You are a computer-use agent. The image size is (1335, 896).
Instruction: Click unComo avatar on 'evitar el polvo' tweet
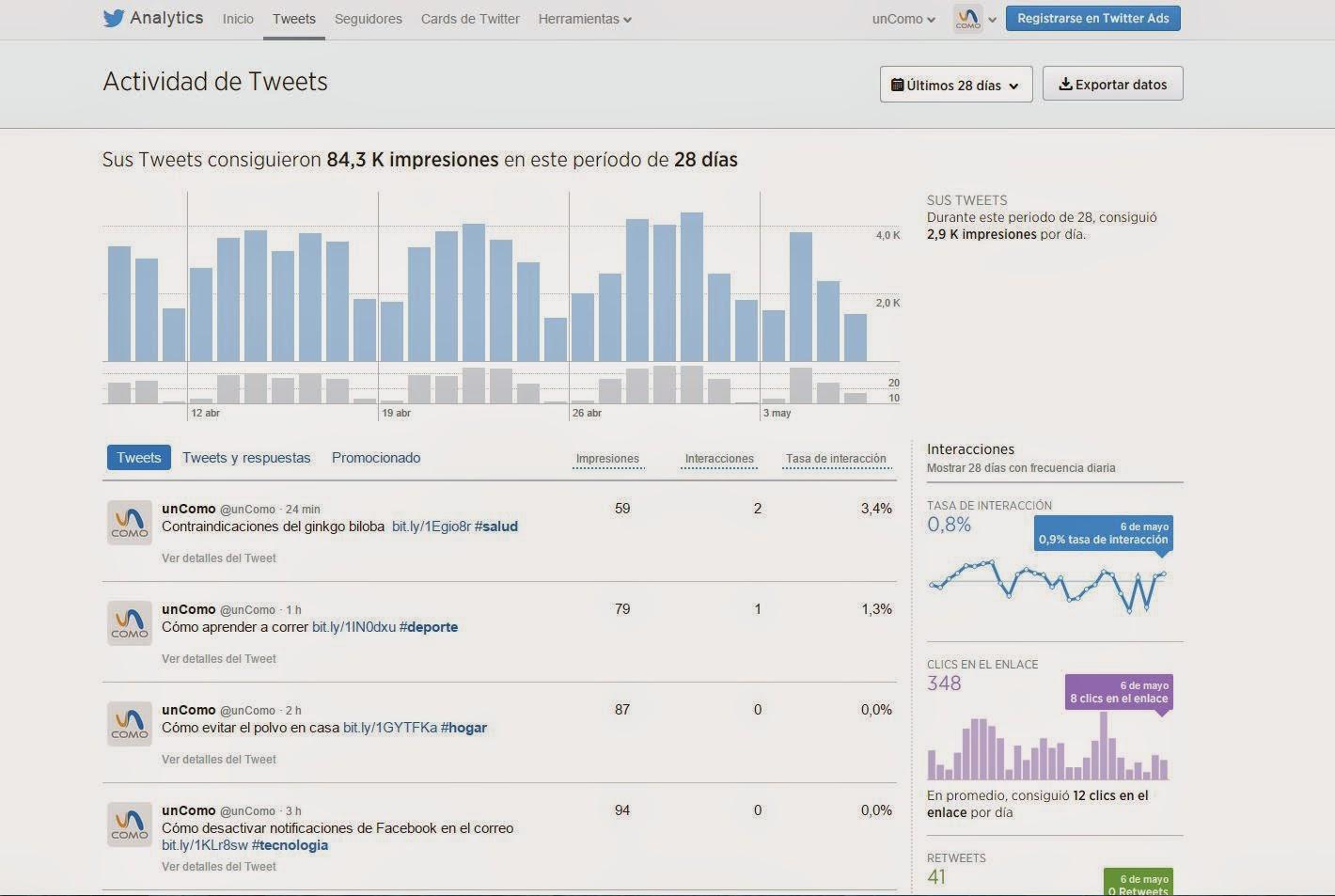click(x=129, y=724)
